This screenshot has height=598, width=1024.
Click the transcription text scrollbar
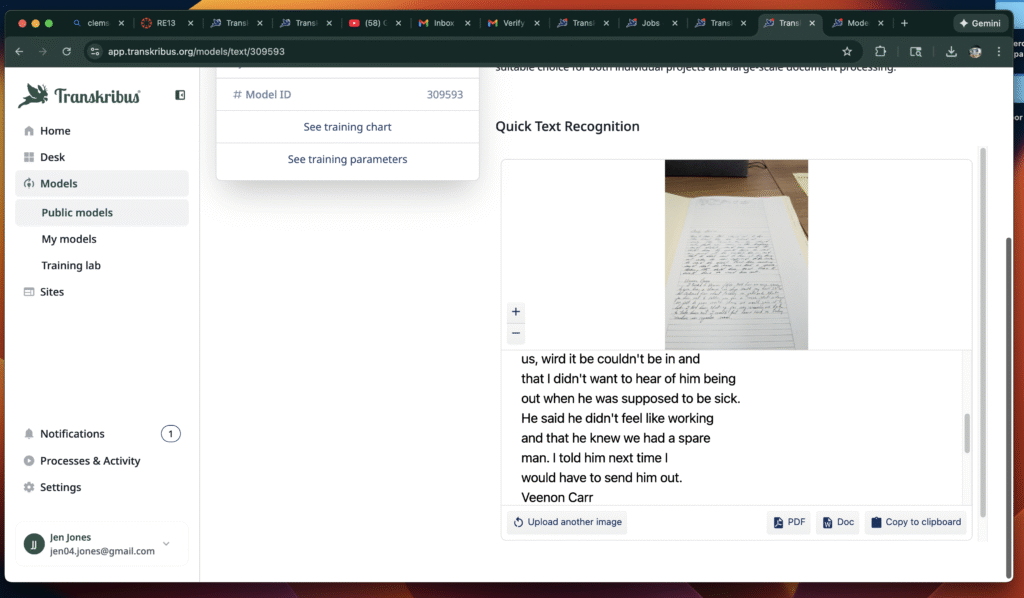966,432
